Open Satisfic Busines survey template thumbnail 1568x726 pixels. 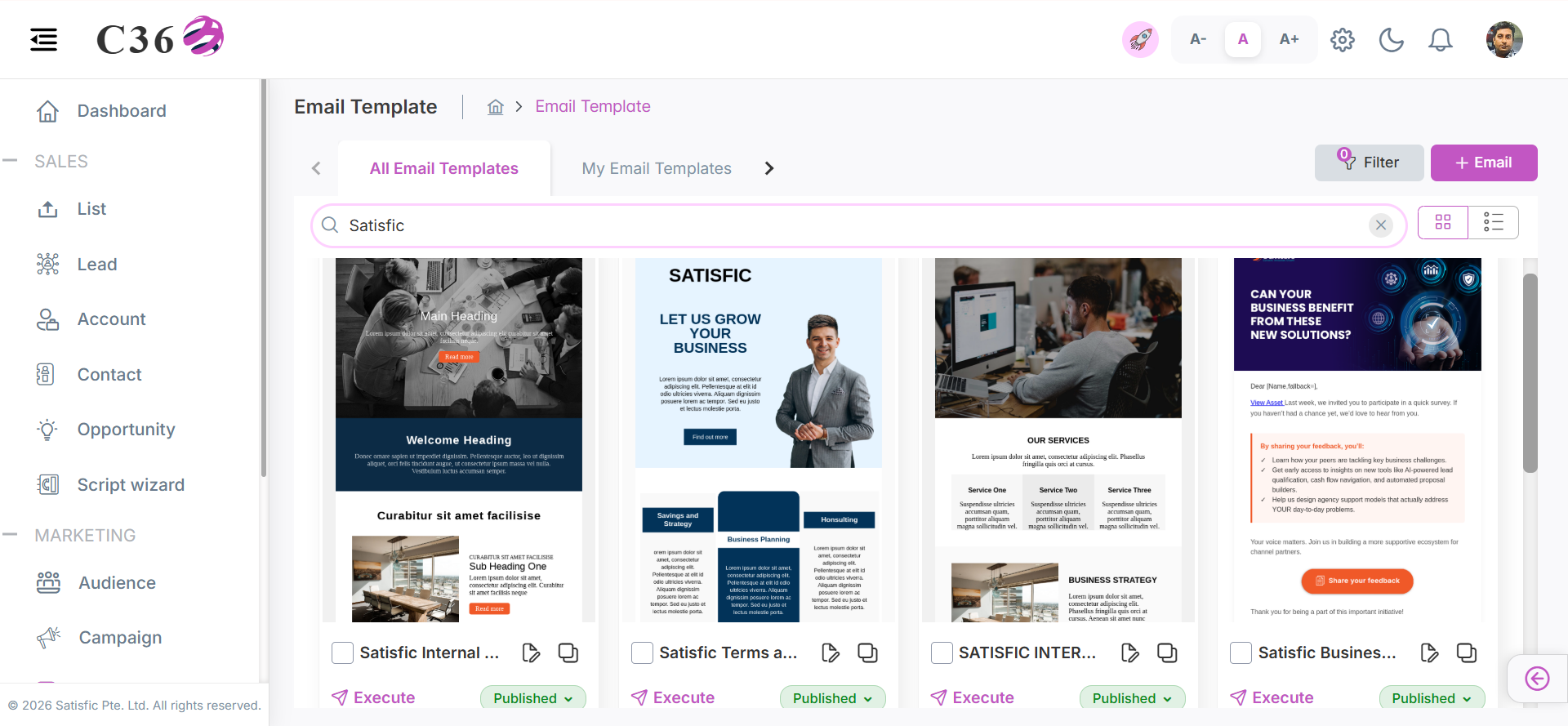[1357, 440]
